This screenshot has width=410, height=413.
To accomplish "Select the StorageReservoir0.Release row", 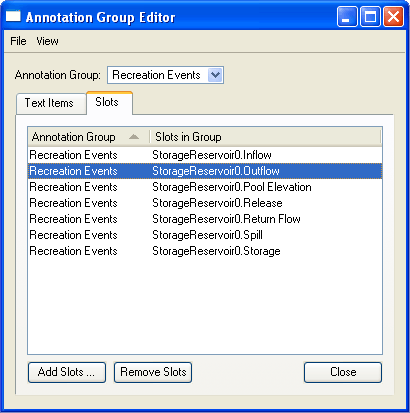I will click(205, 203).
